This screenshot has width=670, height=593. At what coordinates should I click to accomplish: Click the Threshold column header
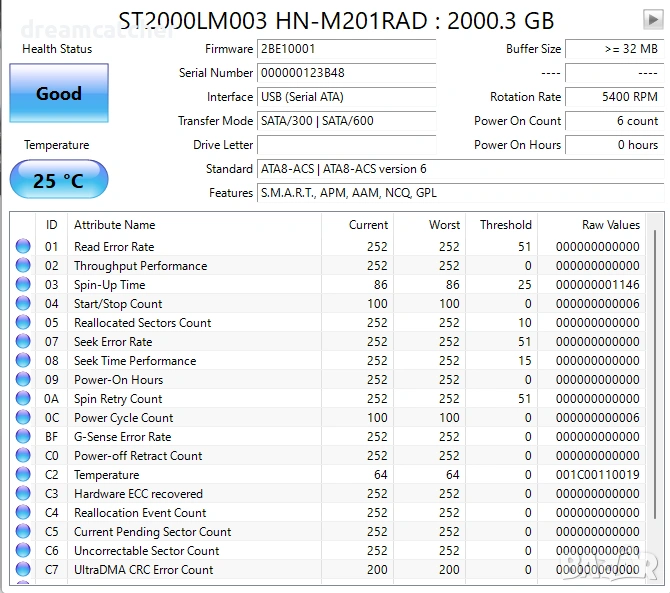click(x=505, y=225)
